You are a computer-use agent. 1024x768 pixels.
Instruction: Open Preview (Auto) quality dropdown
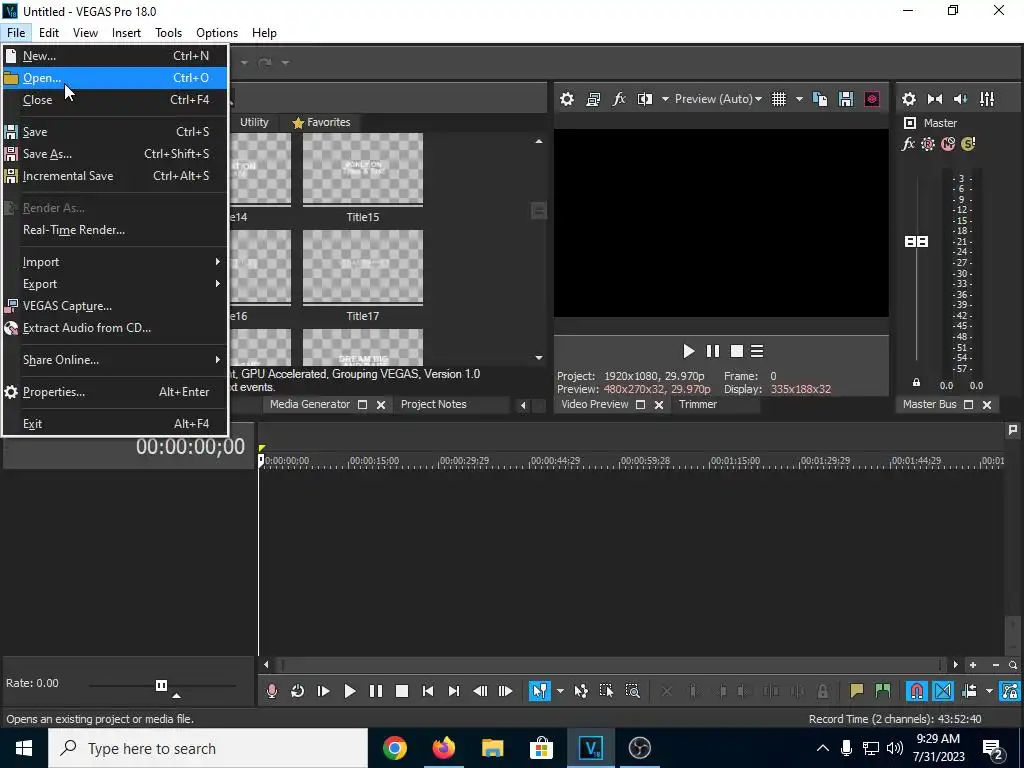coord(718,99)
